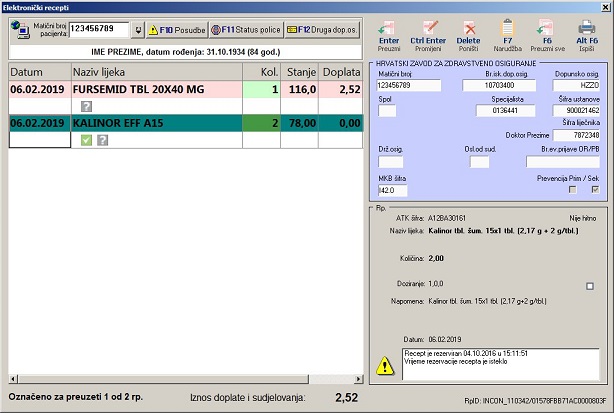This screenshot has width=614, height=413.
Task: Click quantity cell 1 of FURSEMID row
Action: (x=262, y=89)
